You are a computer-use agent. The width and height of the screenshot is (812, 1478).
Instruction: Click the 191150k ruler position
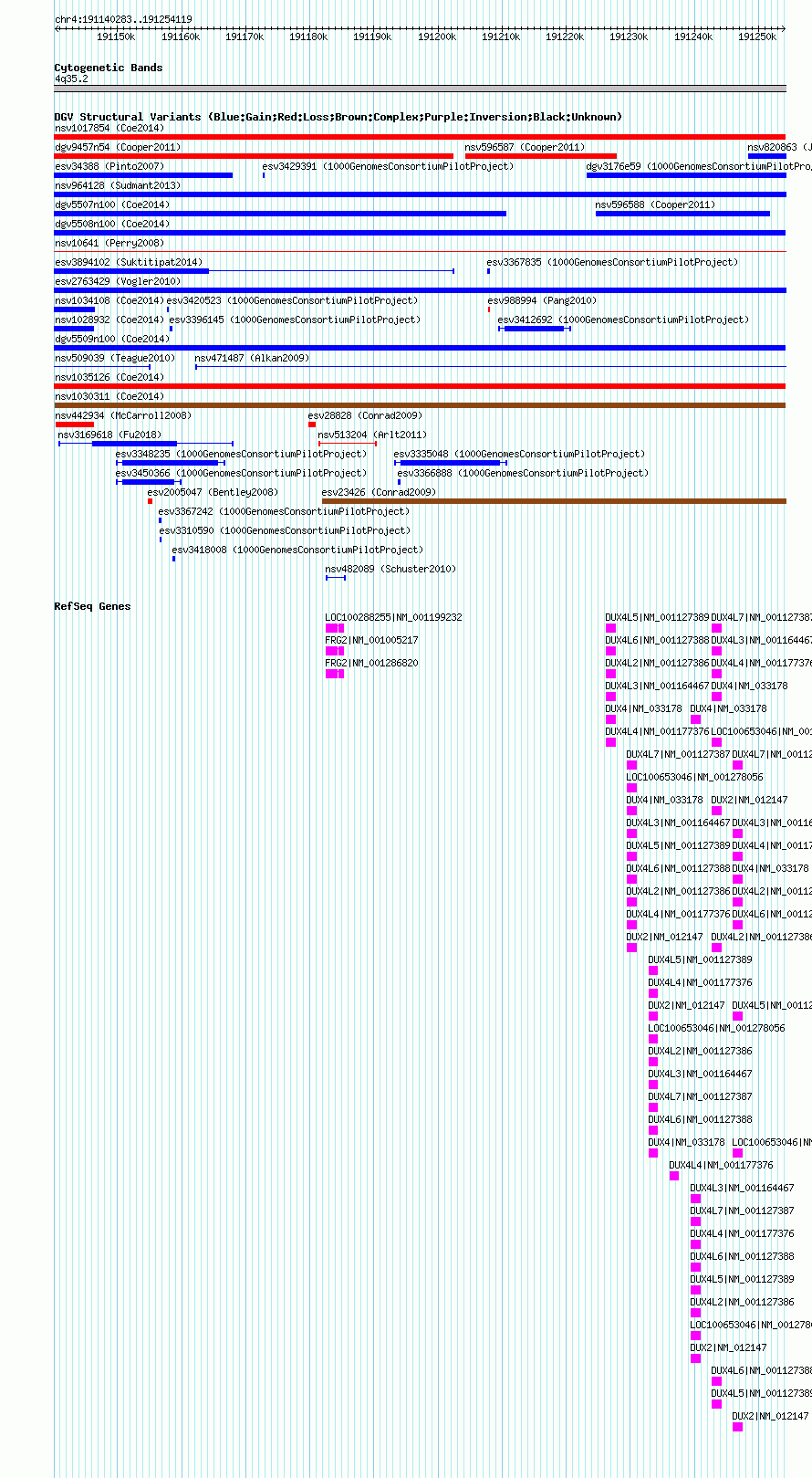[116, 37]
